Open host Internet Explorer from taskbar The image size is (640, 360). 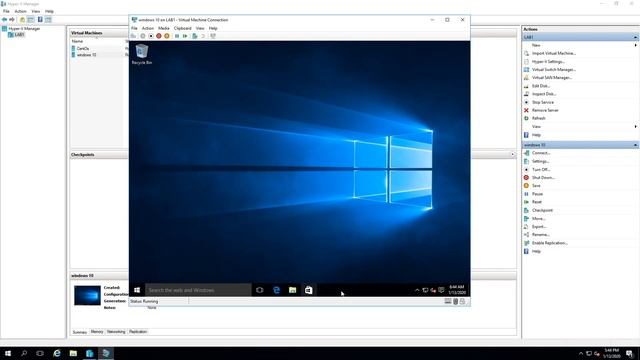[57, 353]
